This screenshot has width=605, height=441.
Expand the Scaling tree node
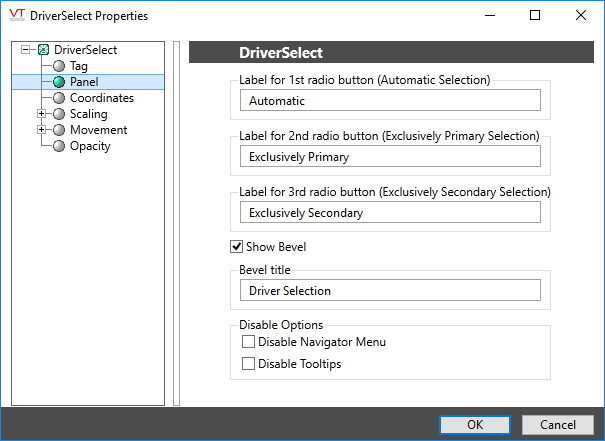click(x=42, y=114)
